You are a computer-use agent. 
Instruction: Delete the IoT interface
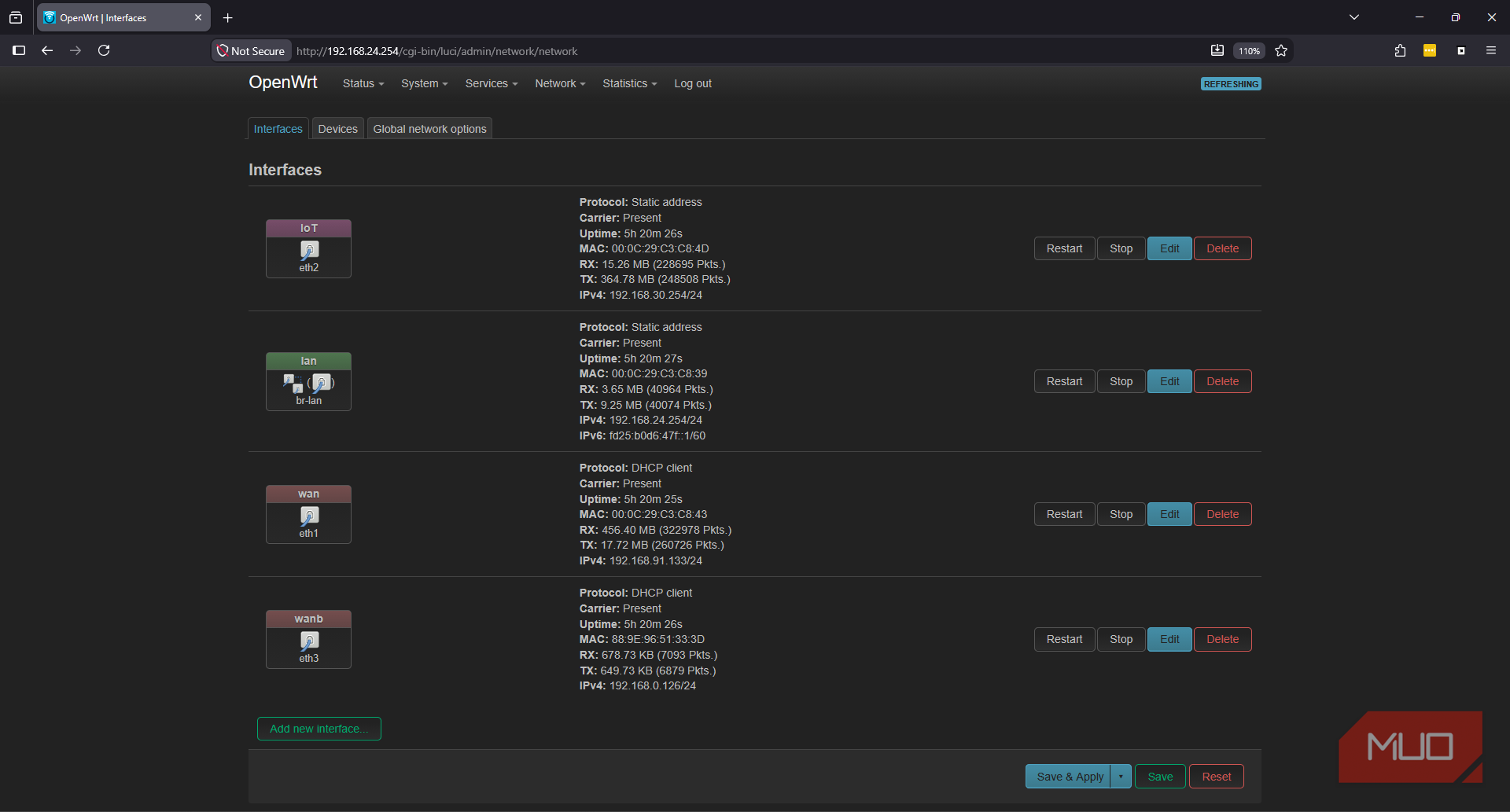[x=1223, y=248]
